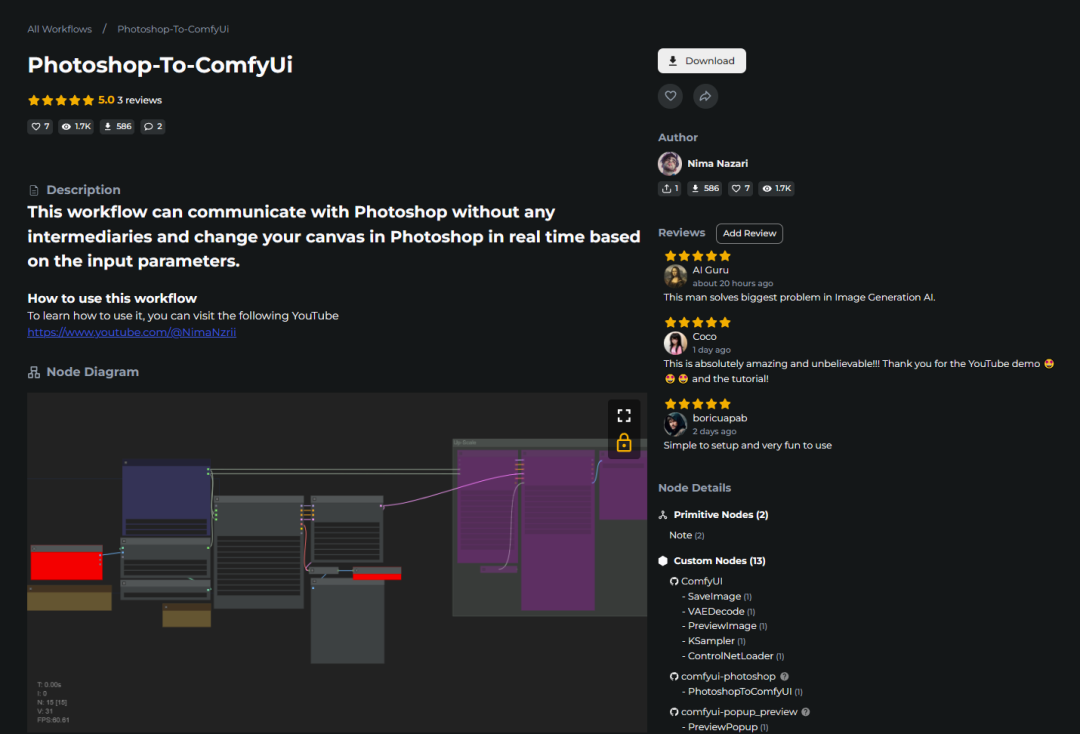Click the Download button
1080x734 pixels.
pos(701,61)
